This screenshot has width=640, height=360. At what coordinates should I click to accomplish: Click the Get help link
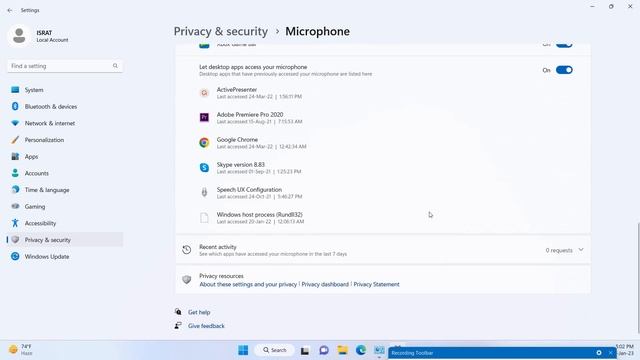(x=199, y=312)
